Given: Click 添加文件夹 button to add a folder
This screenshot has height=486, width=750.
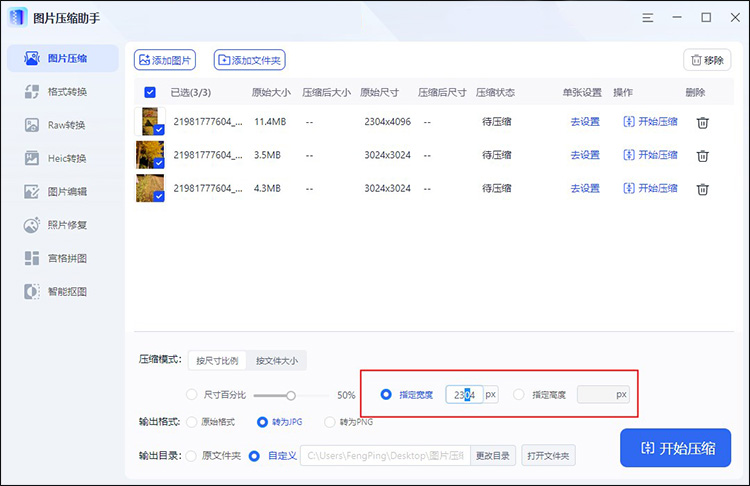Looking at the screenshot, I should 250,60.
